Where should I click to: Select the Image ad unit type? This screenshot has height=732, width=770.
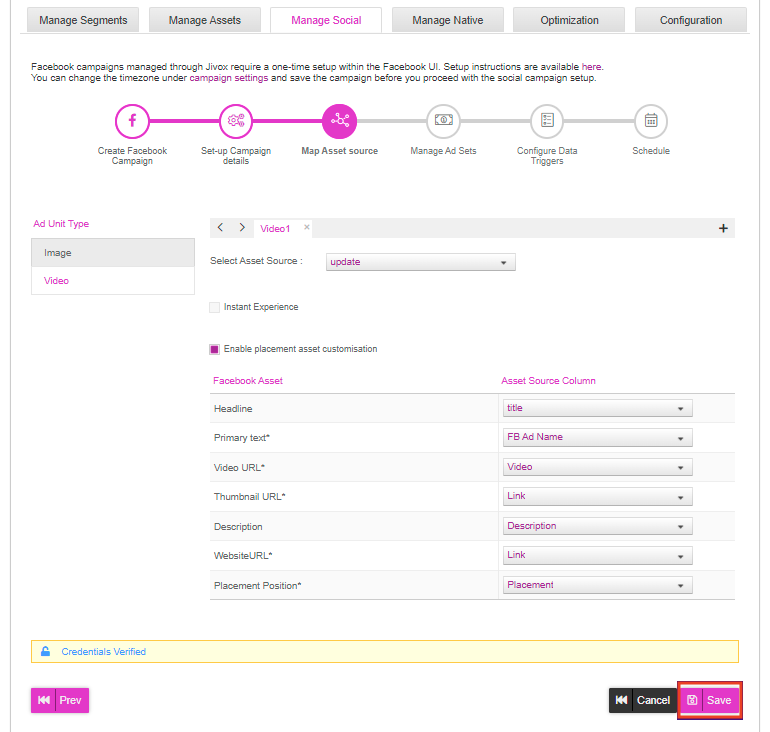[113, 253]
